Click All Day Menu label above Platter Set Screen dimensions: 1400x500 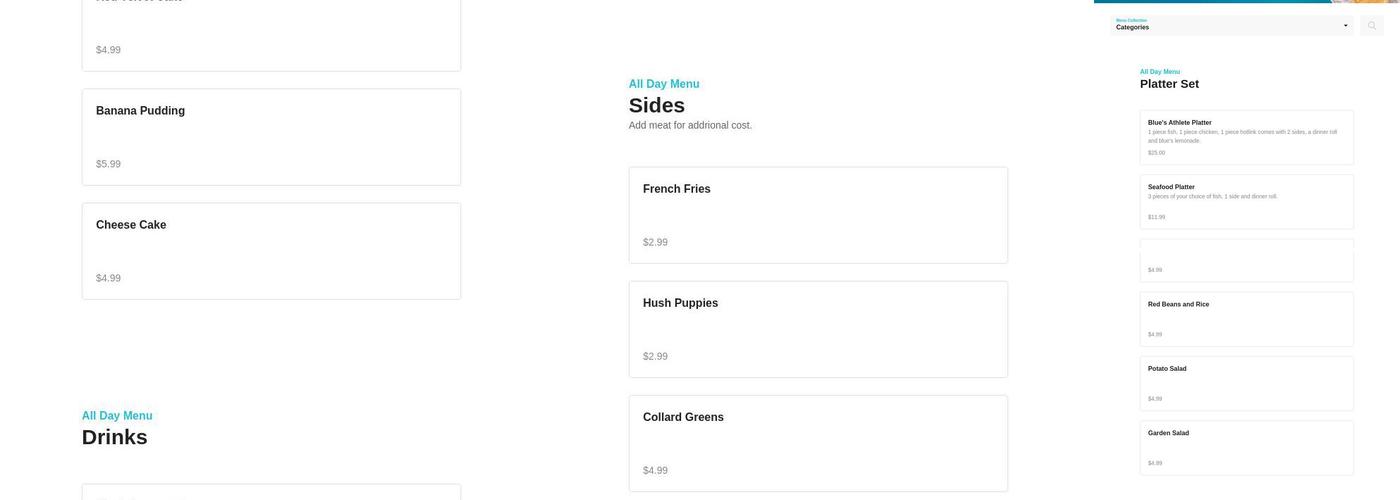(1160, 72)
